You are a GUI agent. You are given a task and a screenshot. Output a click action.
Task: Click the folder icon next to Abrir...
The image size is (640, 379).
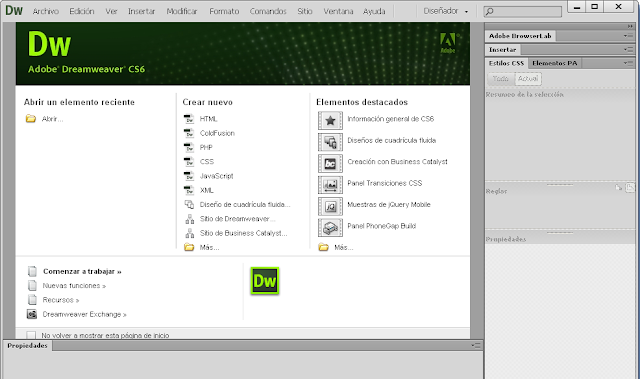click(x=31, y=119)
